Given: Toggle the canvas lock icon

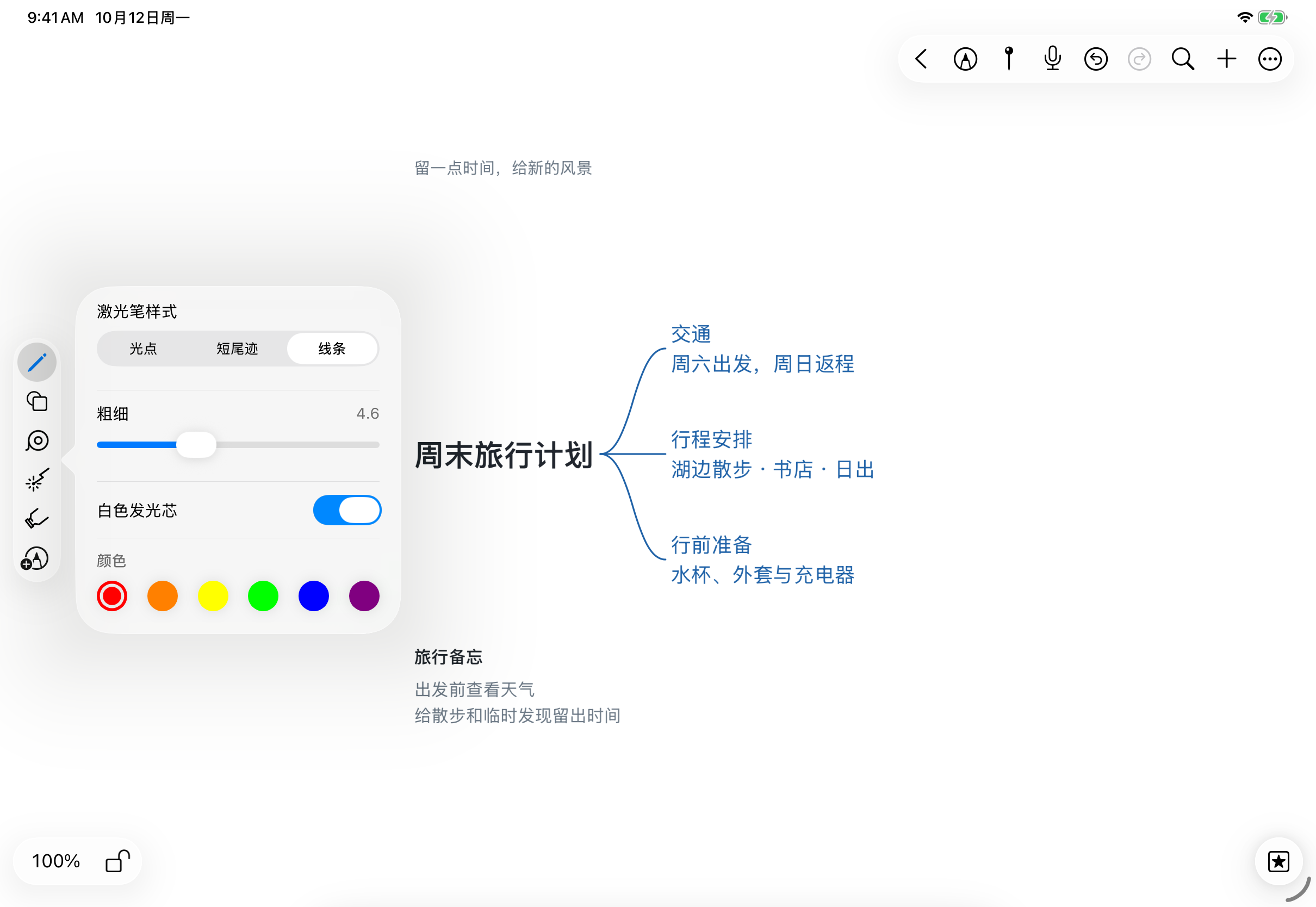Looking at the screenshot, I should click(x=117, y=860).
